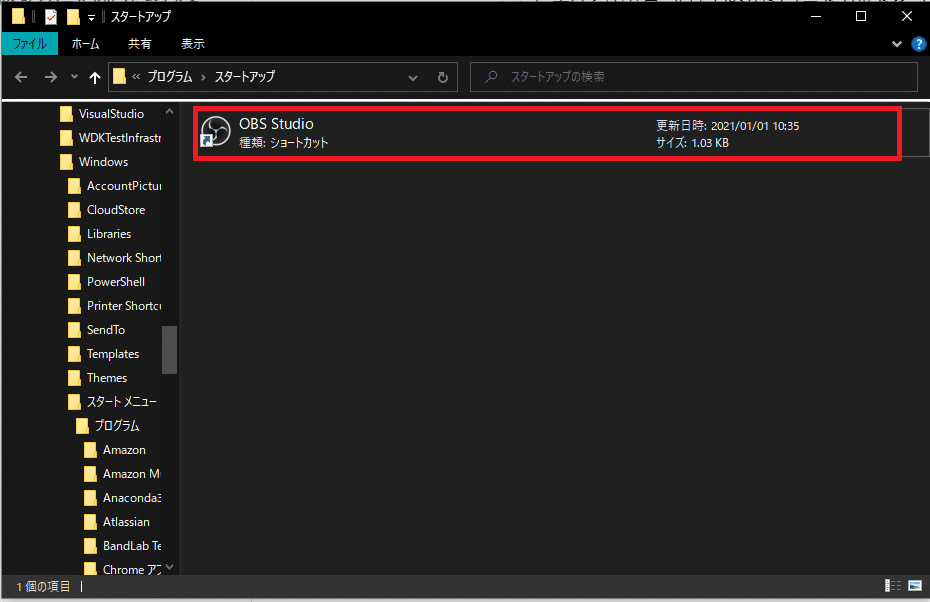Open Help with the question mark icon
The image size is (930, 602).
pos(918,44)
